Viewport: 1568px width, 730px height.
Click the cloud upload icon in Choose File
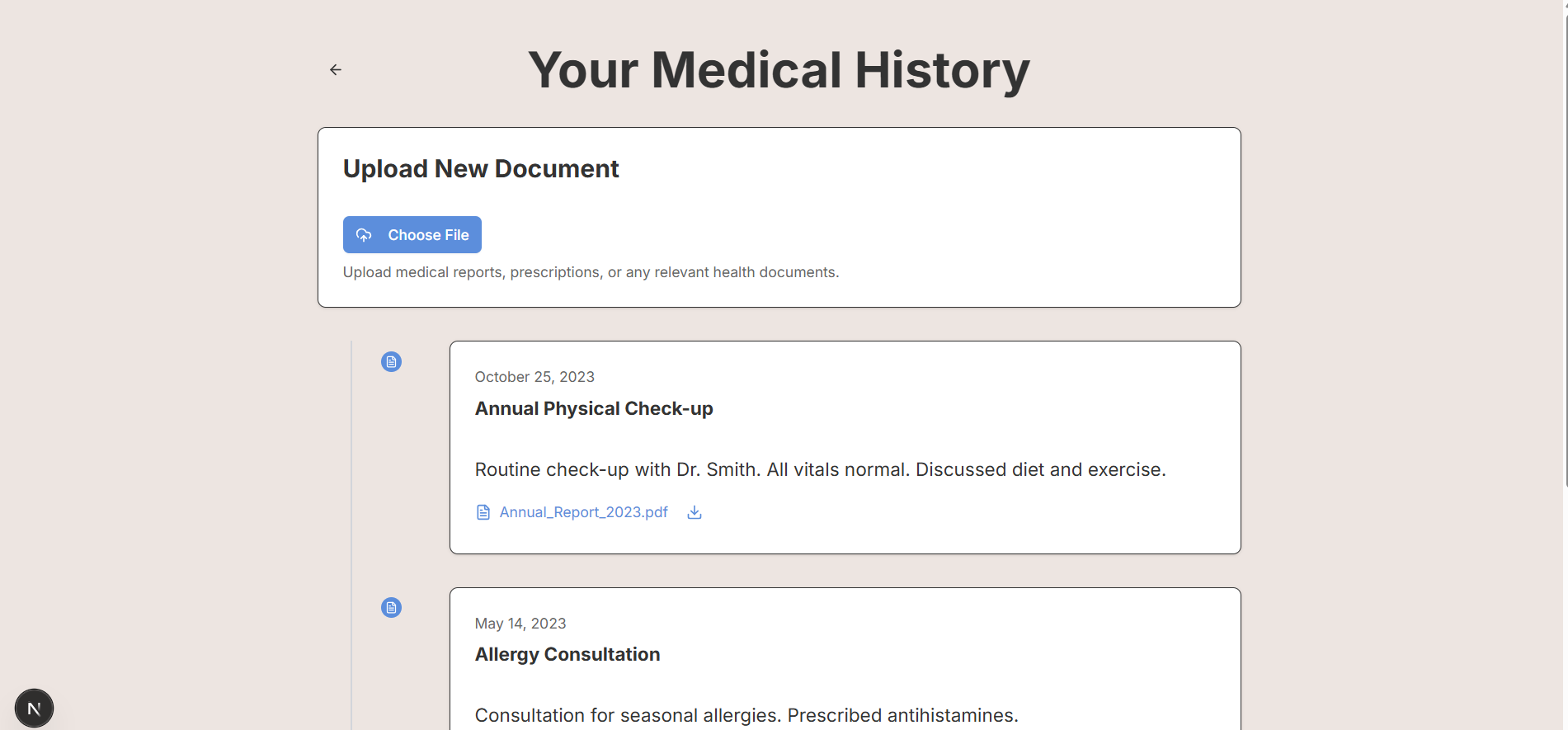coord(364,235)
